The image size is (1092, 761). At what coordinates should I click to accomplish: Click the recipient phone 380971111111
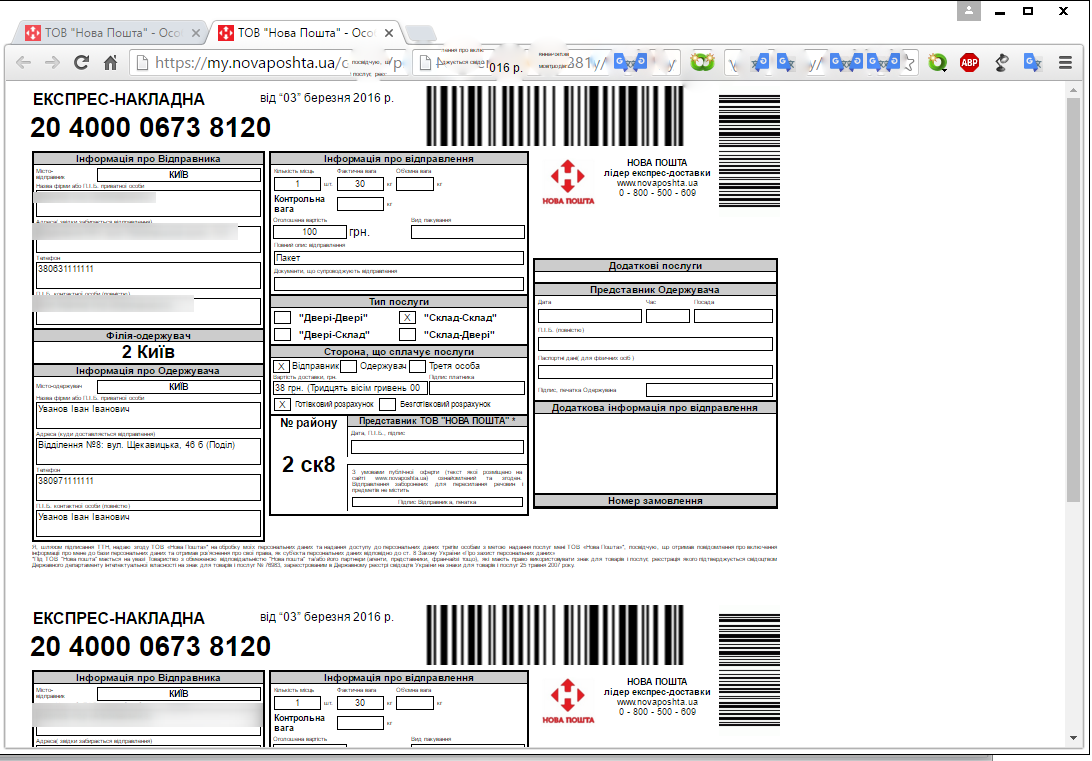tap(65, 481)
